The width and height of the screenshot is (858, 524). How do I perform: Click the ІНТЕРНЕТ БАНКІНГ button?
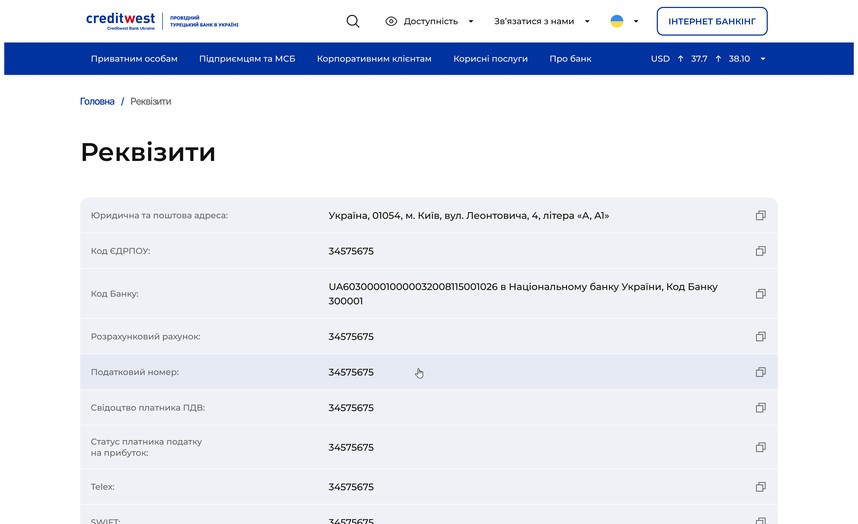[712, 21]
